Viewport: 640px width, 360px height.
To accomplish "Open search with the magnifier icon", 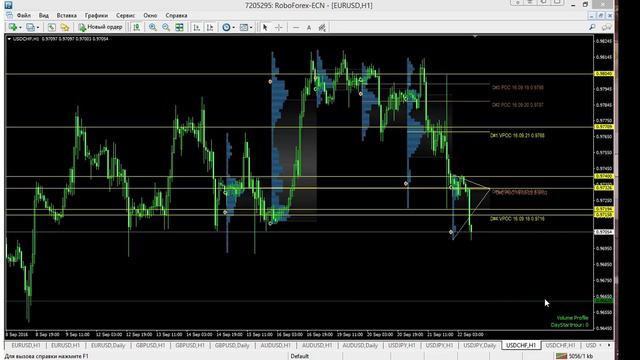I will pyautogui.click(x=592, y=27).
